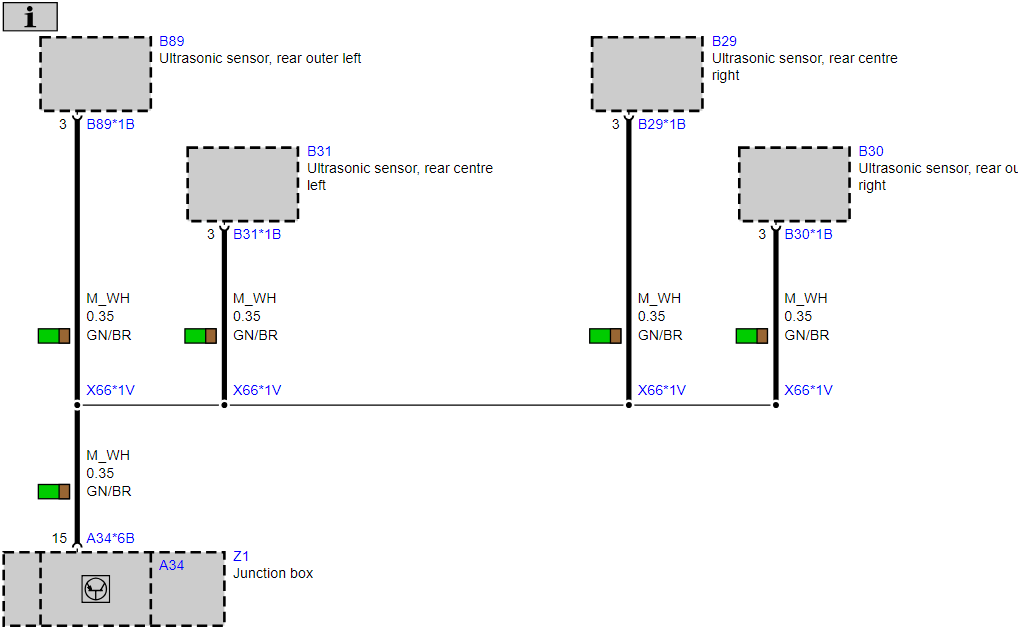This screenshot has width=1018, height=633.
Task: Open the A34*6B connector link
Action: [x=110, y=538]
